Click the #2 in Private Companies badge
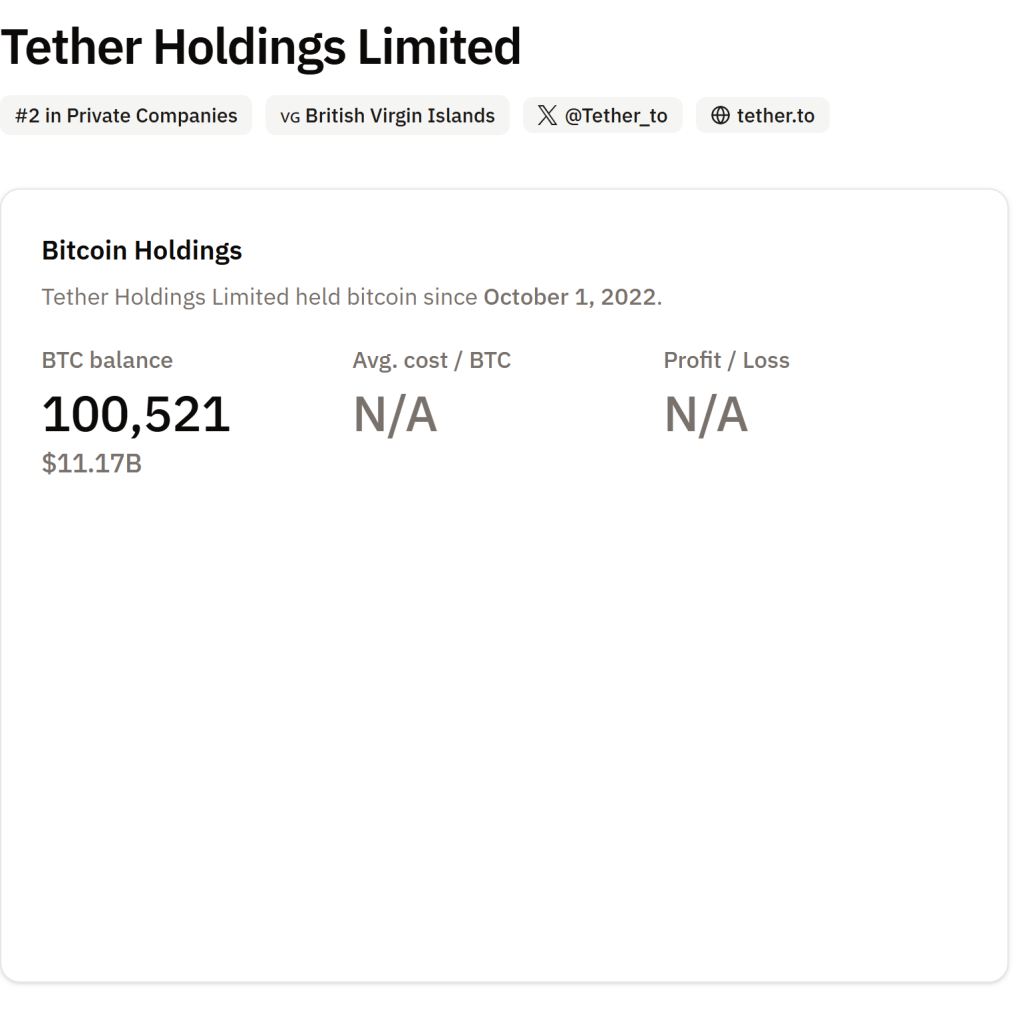 pos(126,115)
